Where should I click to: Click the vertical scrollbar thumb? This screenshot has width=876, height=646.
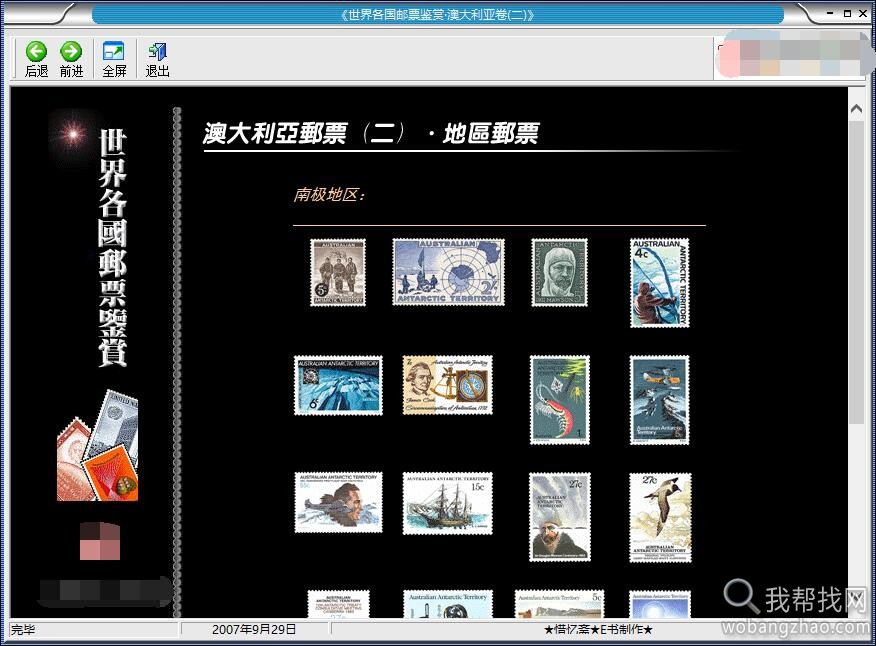click(x=856, y=272)
